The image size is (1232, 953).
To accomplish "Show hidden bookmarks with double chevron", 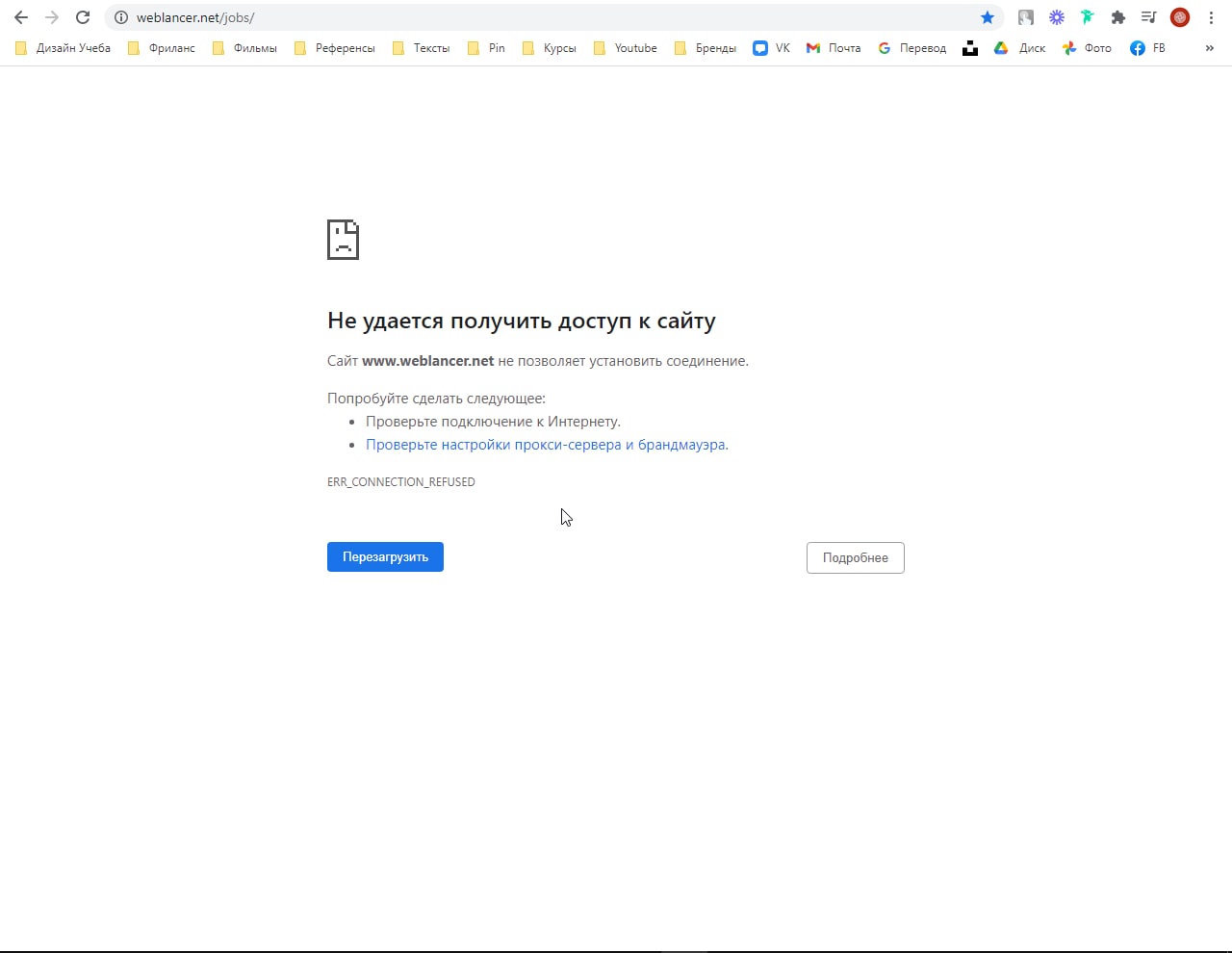I will (1210, 48).
